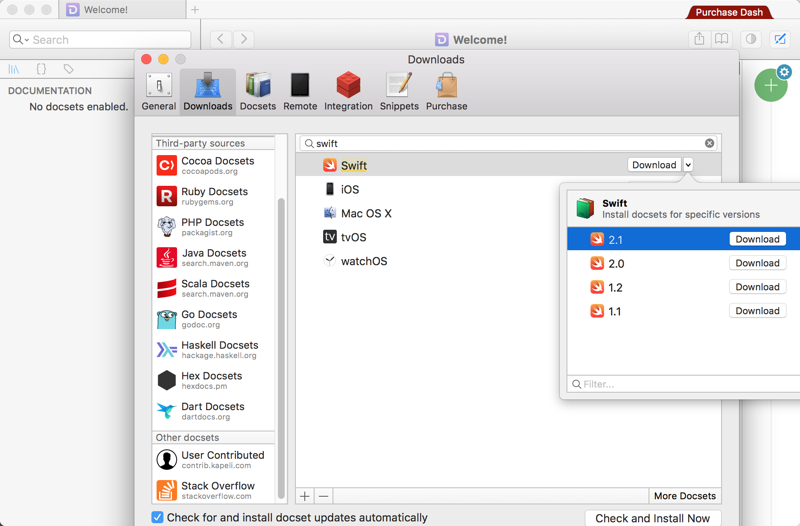Open the share button in toolbar
Screen dimensions: 800x526
click(x=699, y=39)
